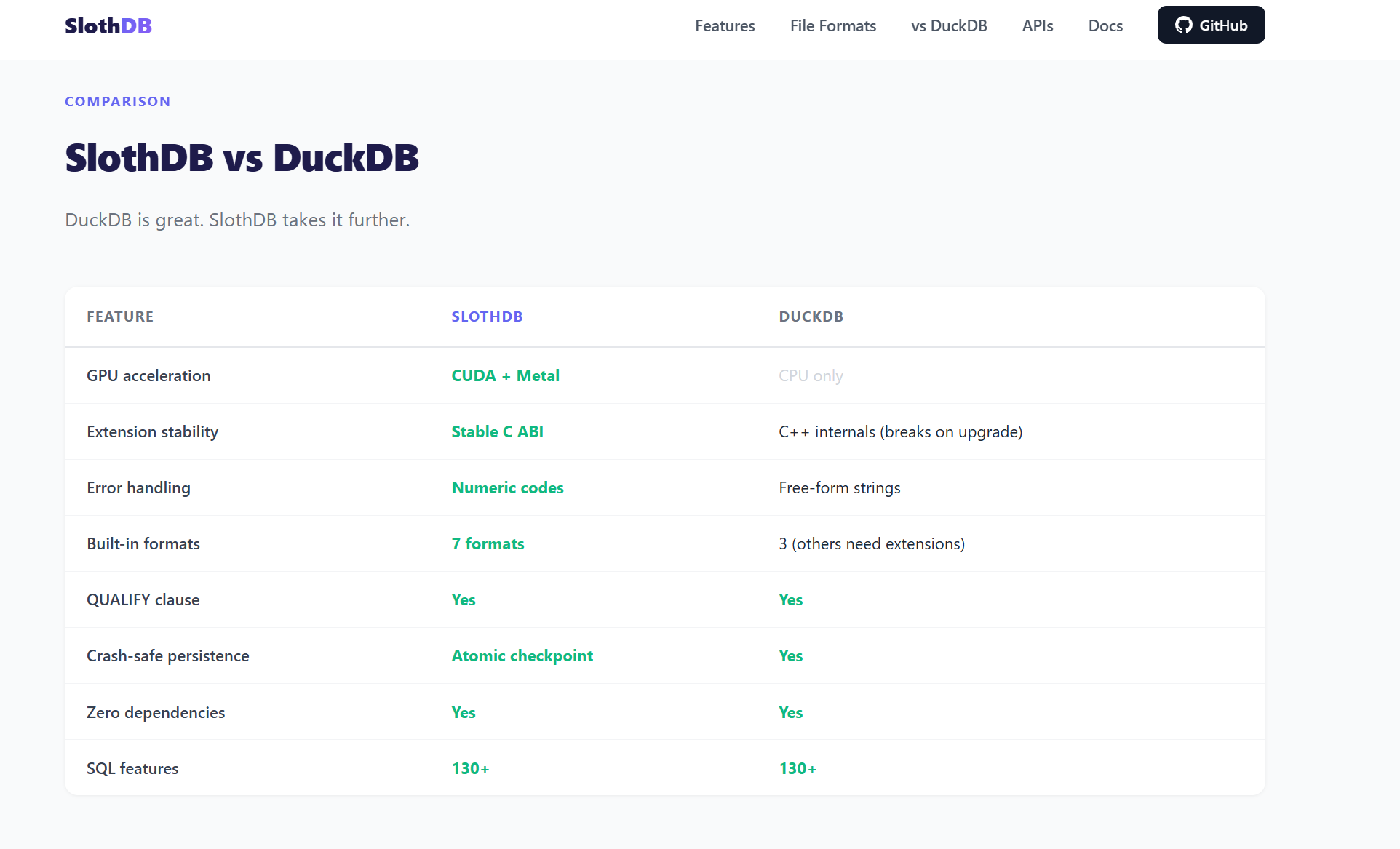This screenshot has width=1400, height=849.
Task: Open the APIs page
Action: 1038,25
